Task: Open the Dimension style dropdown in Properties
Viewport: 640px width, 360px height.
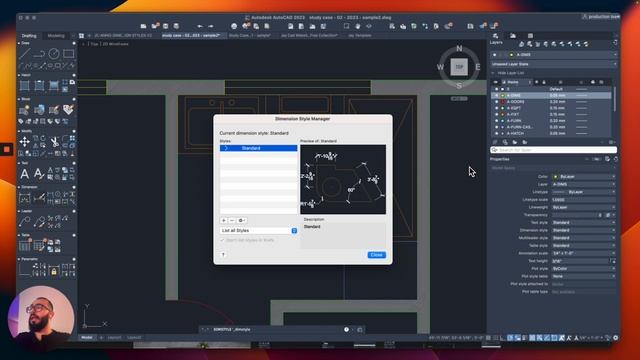Action: click(x=583, y=230)
